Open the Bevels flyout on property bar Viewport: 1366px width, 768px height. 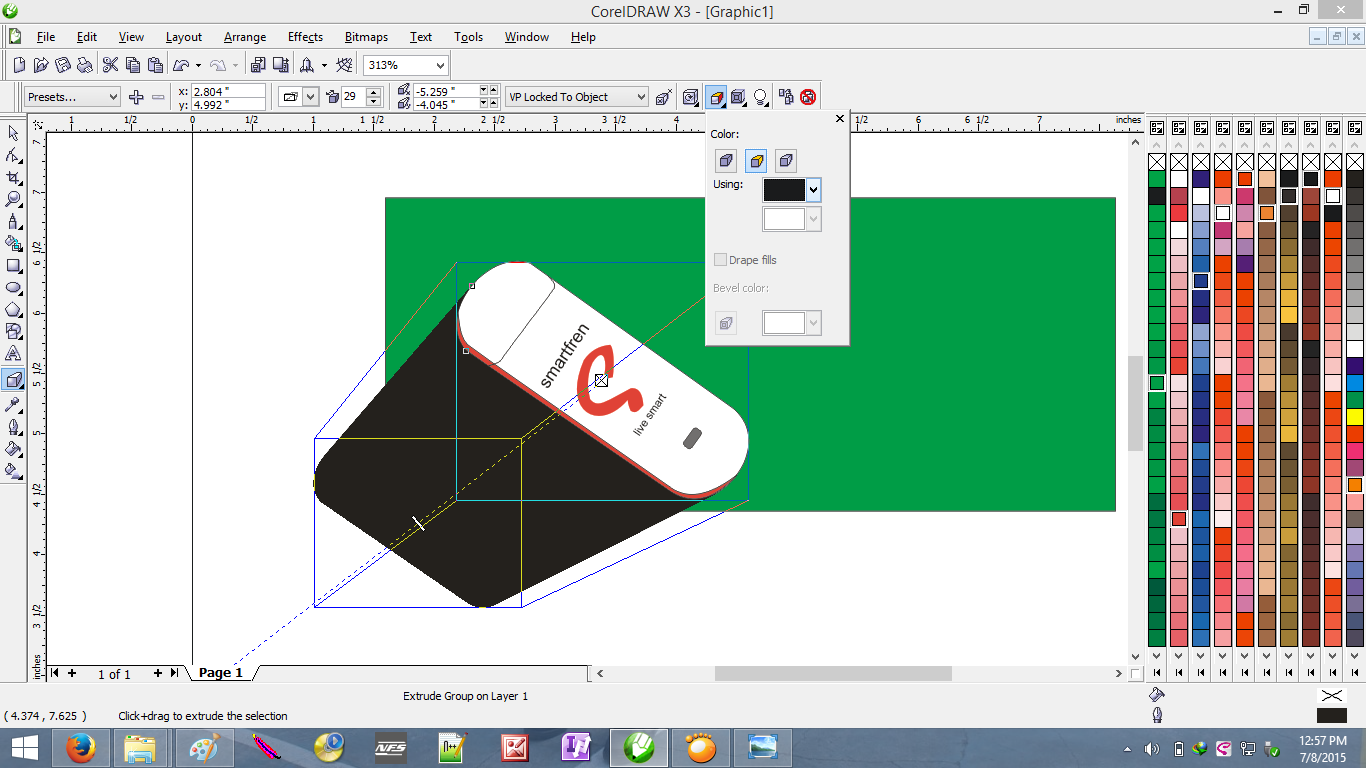[737, 96]
